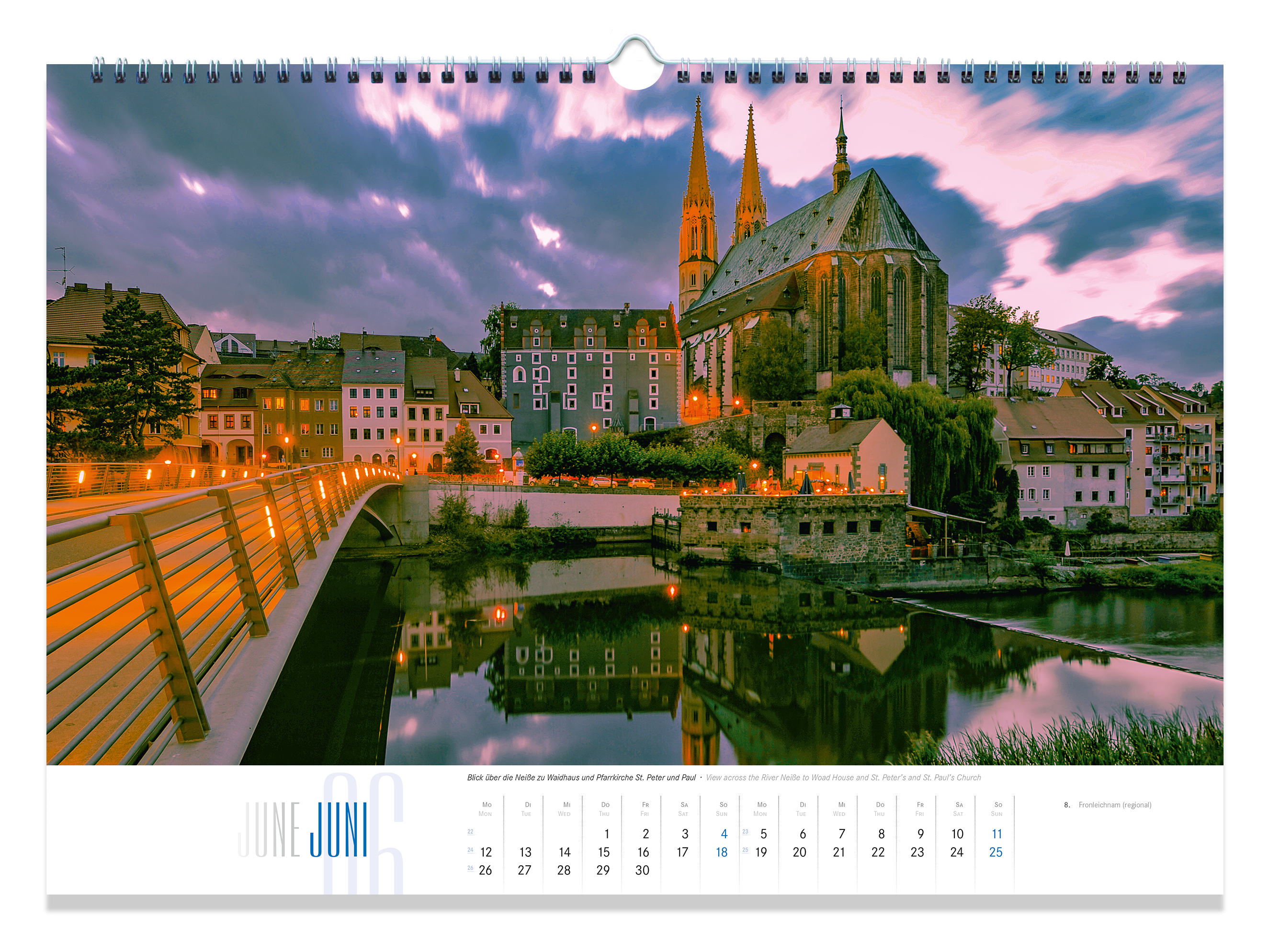Select date 30 in the calendar
The image size is (1269, 952).
642,870
